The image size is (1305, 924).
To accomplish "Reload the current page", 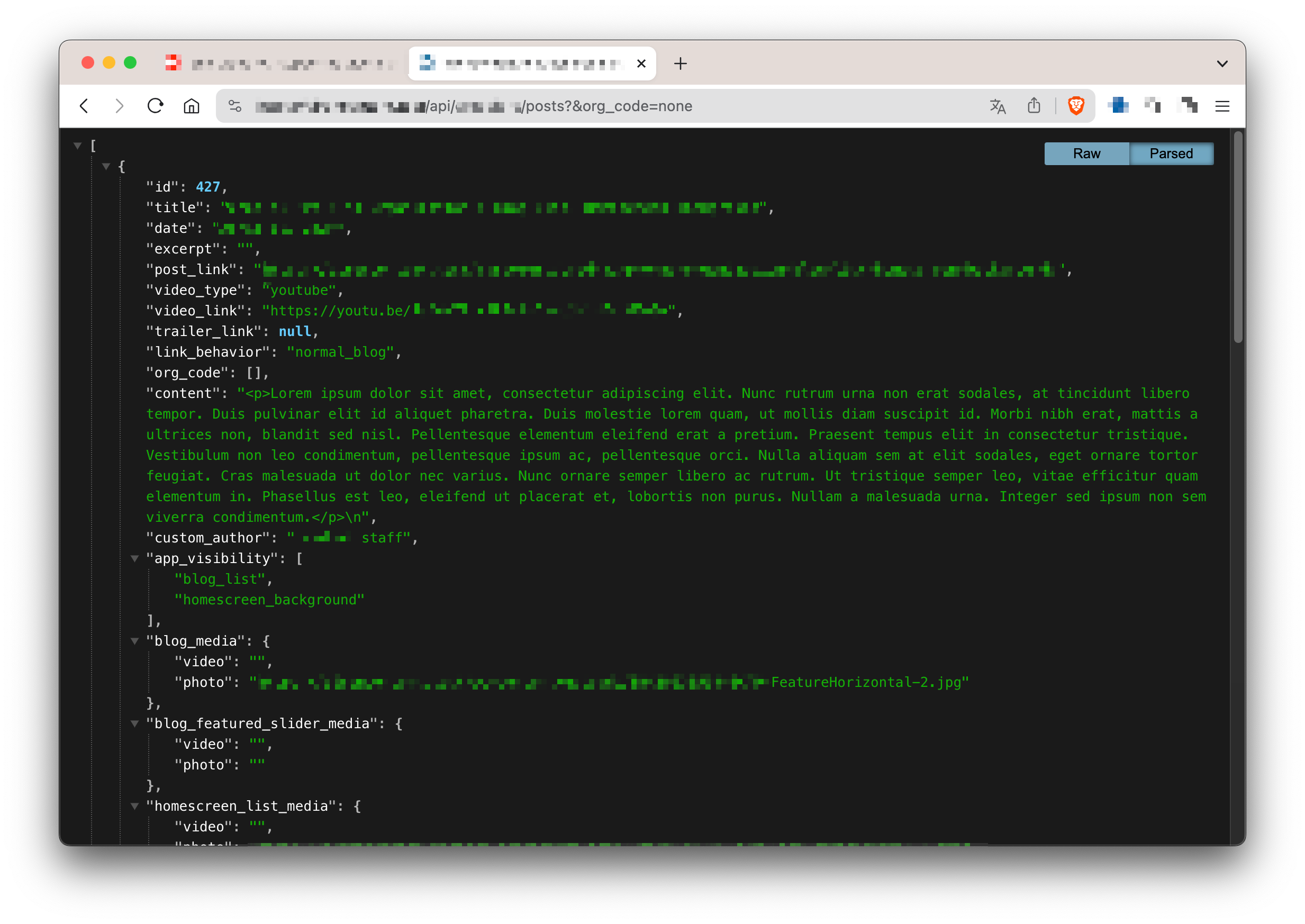I will pyautogui.click(x=155, y=106).
